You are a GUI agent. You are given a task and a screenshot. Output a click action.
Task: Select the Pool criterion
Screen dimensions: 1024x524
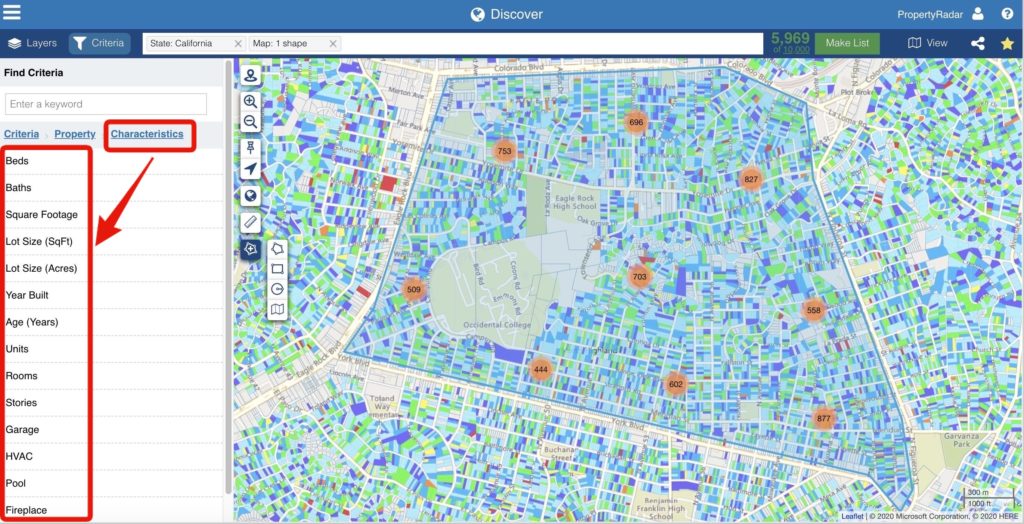[x=112, y=483]
